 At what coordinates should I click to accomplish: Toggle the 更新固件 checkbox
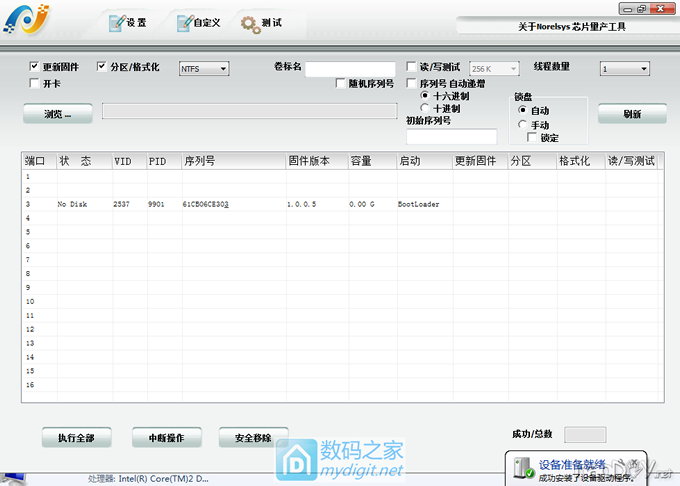pyautogui.click(x=35, y=67)
